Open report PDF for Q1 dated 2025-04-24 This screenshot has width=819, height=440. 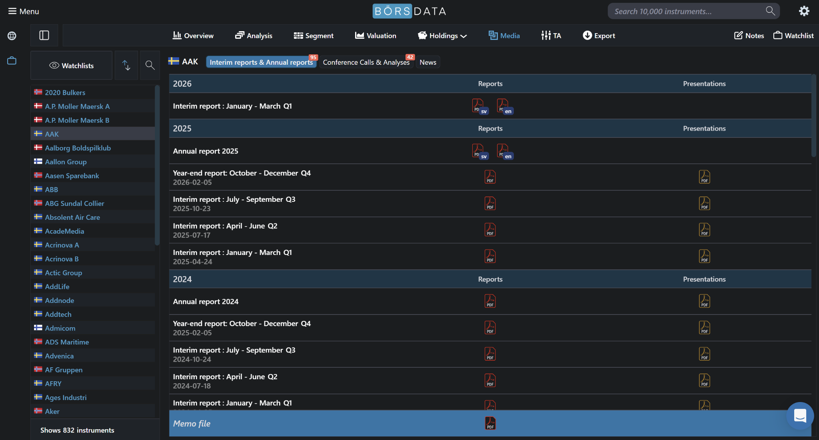tap(490, 257)
